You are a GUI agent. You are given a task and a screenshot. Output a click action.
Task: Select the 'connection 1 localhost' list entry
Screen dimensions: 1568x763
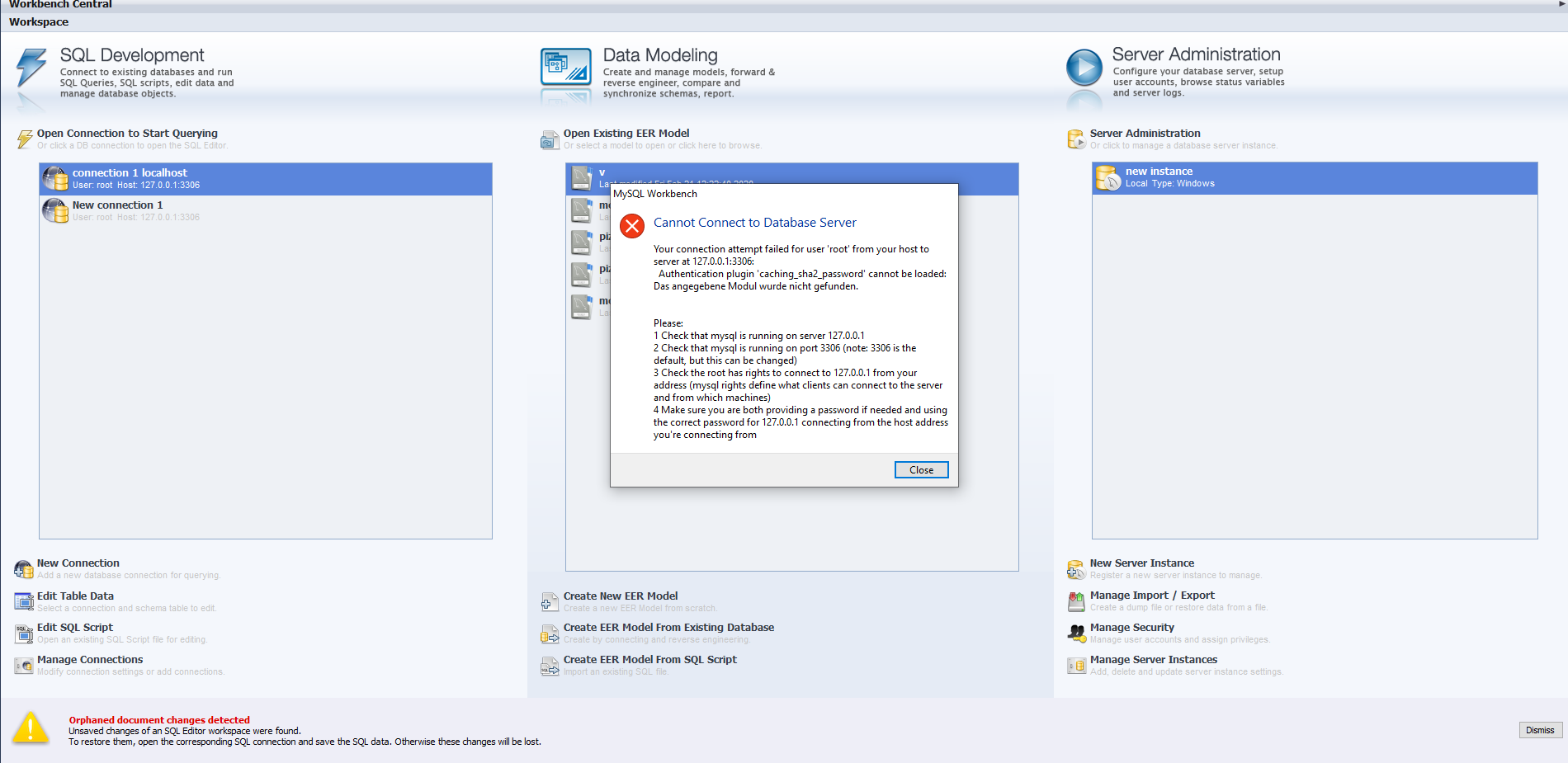[266, 179]
